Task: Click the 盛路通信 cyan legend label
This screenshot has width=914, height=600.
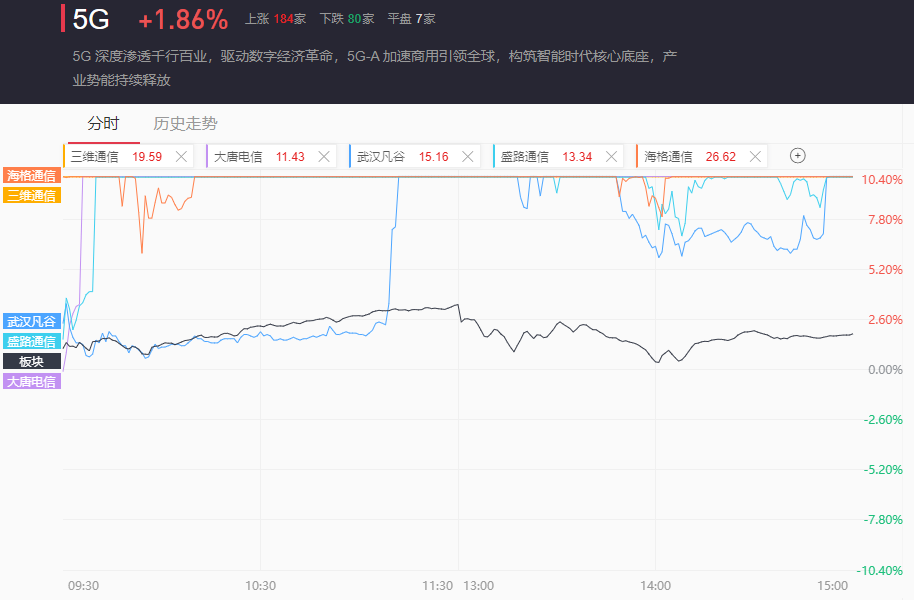Action: coord(32,341)
